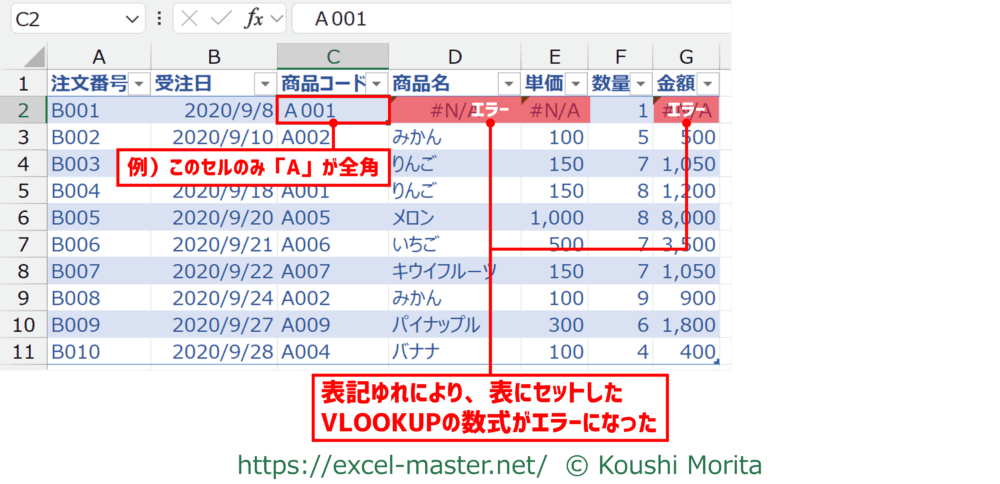1000x484 pixels.
Task: Open the 注文番号 column filter dropdown
Action: click(x=139, y=83)
